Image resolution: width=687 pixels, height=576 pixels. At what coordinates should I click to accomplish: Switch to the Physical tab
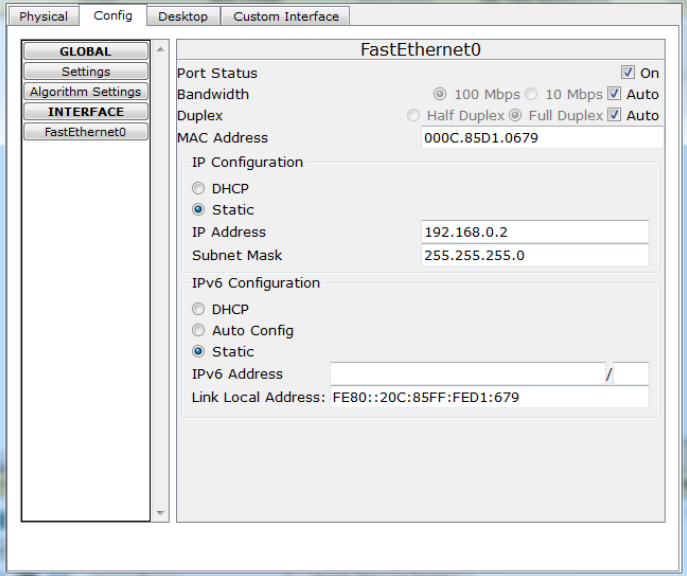tap(43, 17)
